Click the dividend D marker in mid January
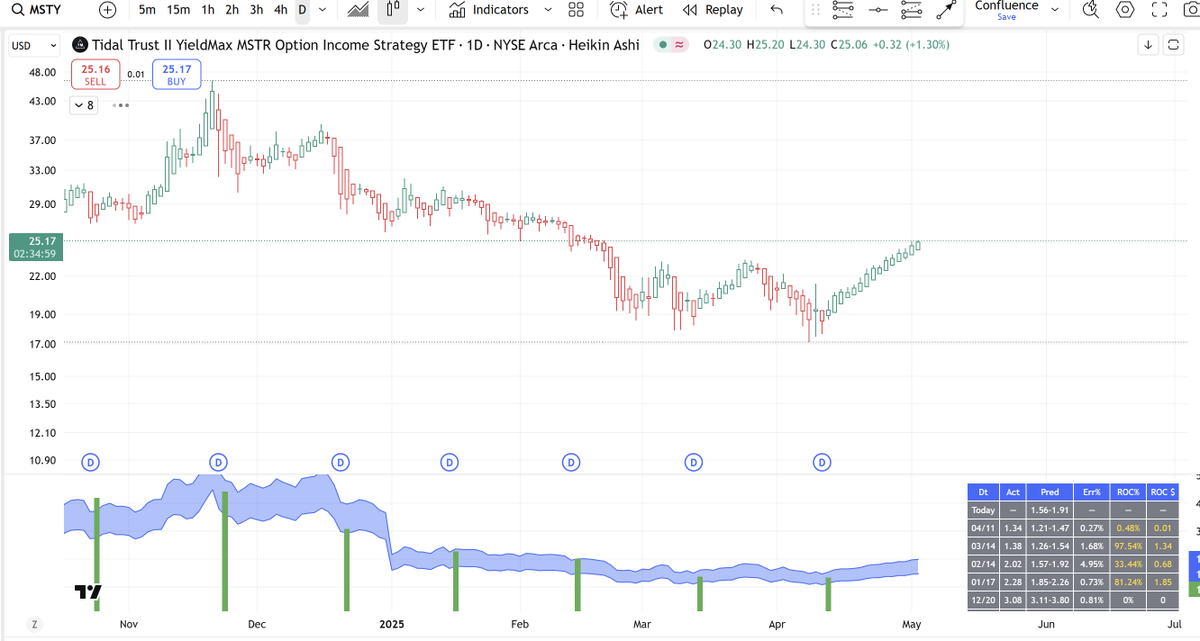This screenshot has width=1200, height=641. (x=450, y=462)
